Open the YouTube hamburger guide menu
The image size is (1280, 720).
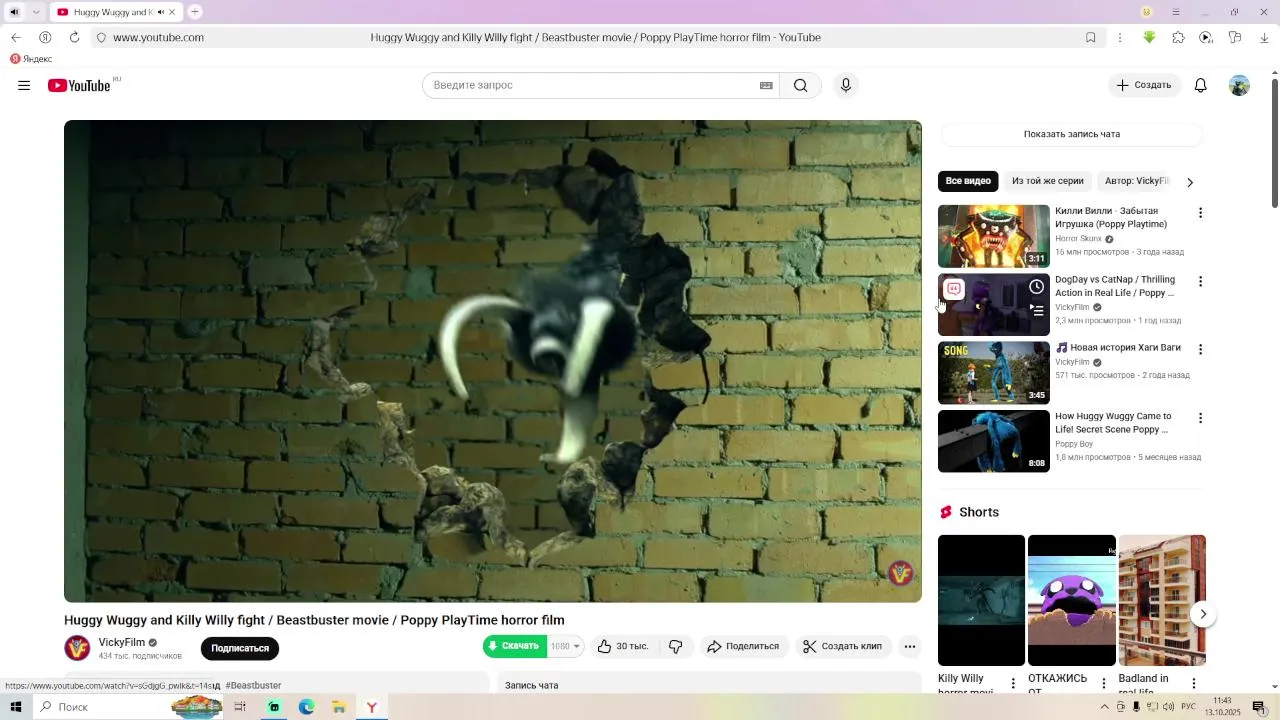[x=24, y=85]
